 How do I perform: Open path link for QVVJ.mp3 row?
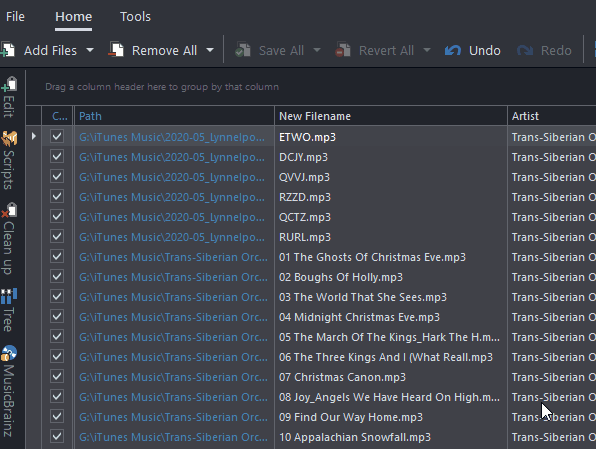click(172, 177)
